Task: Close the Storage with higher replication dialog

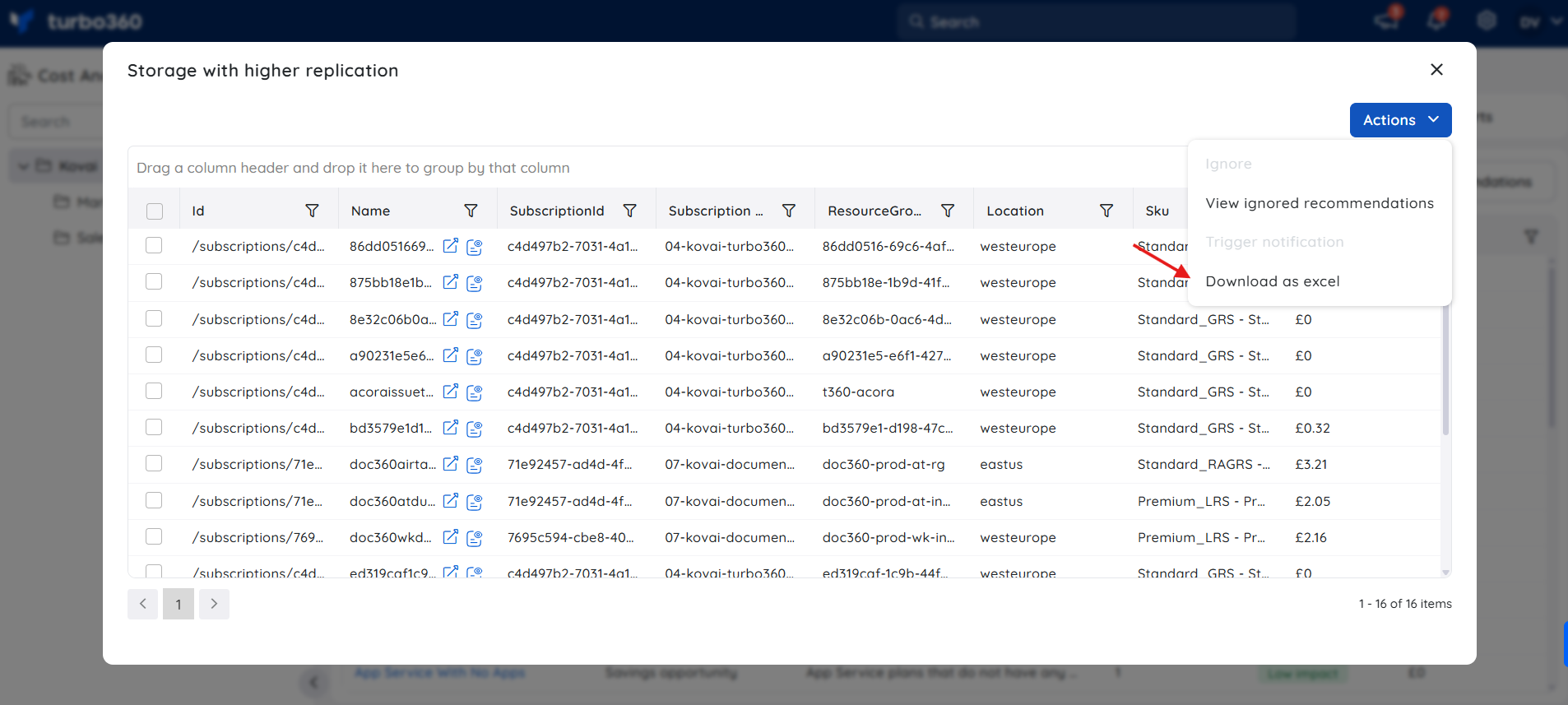Action: (x=1436, y=70)
